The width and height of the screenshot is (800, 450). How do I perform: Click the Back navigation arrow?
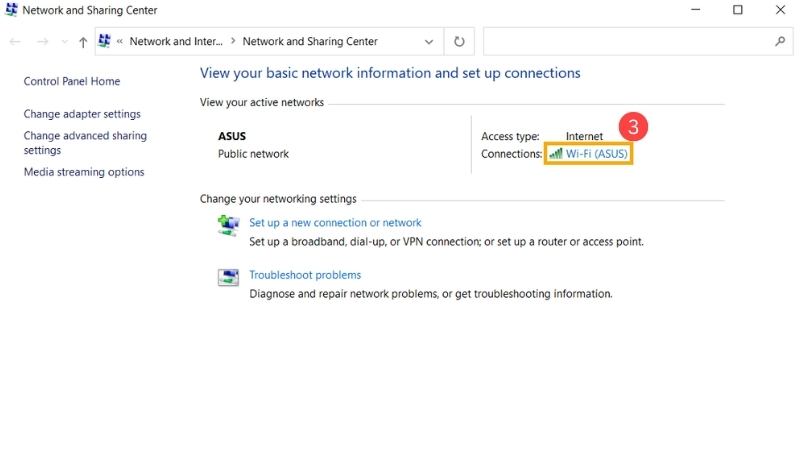[15, 42]
